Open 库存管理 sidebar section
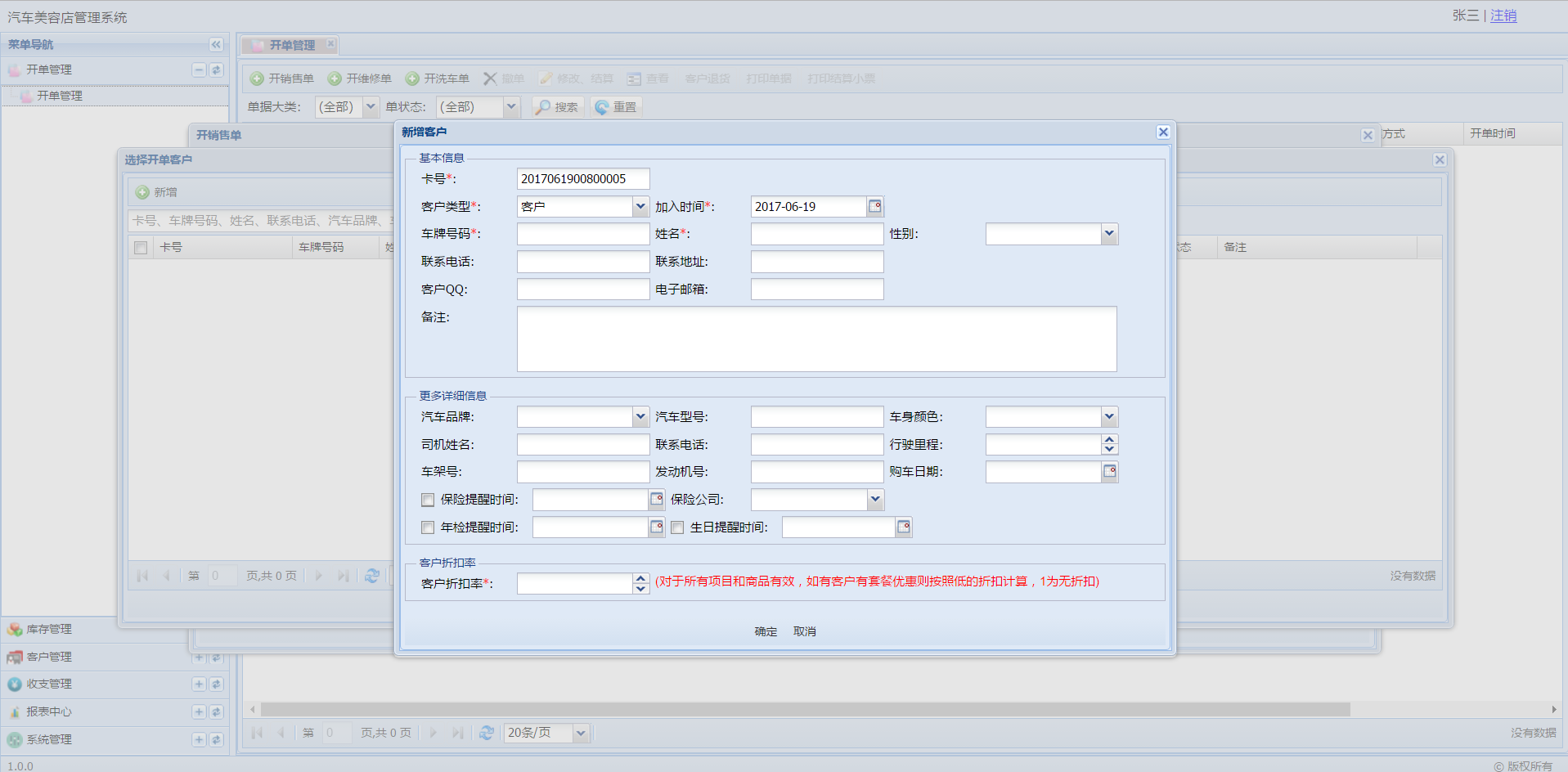1568x772 pixels. (49, 629)
